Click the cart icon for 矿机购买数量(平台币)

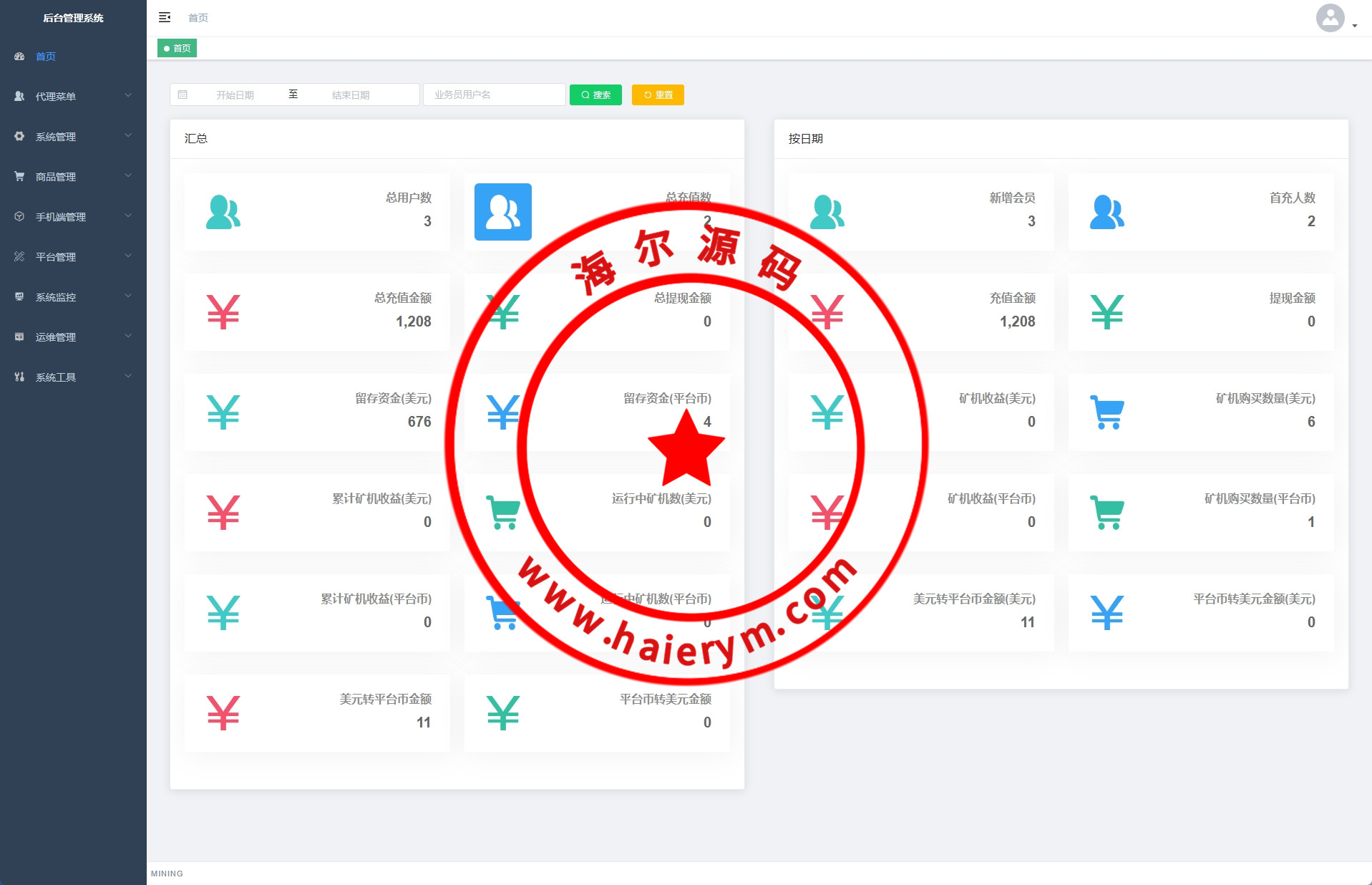pos(1106,513)
